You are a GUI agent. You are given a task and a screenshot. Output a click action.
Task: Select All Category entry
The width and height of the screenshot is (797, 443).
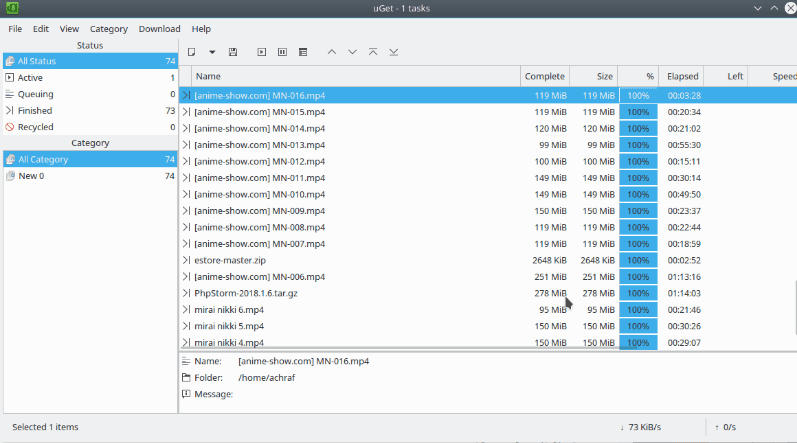pyautogui.click(x=90, y=160)
